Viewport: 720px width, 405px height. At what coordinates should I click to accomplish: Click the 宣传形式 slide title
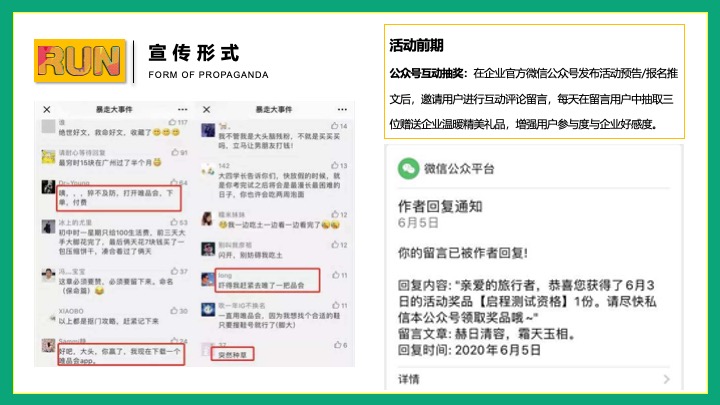(194, 53)
